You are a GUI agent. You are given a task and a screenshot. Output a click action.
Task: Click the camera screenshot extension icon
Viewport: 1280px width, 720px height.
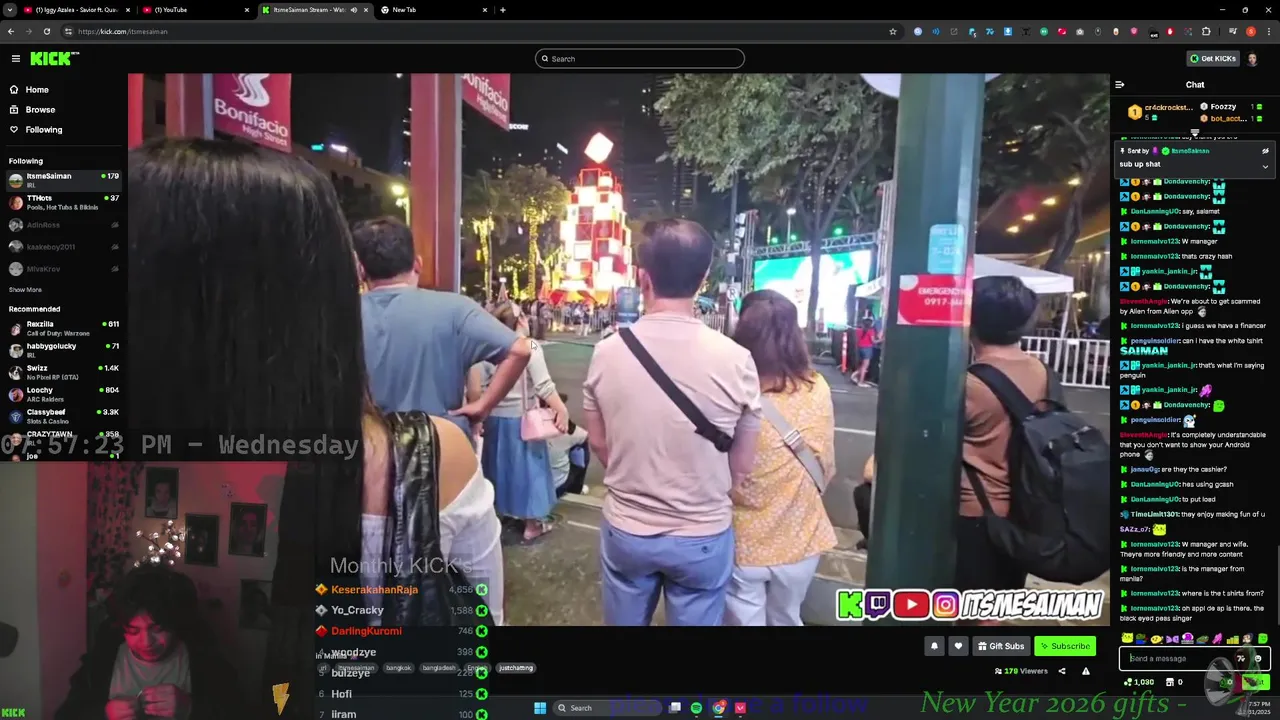(x=1080, y=31)
